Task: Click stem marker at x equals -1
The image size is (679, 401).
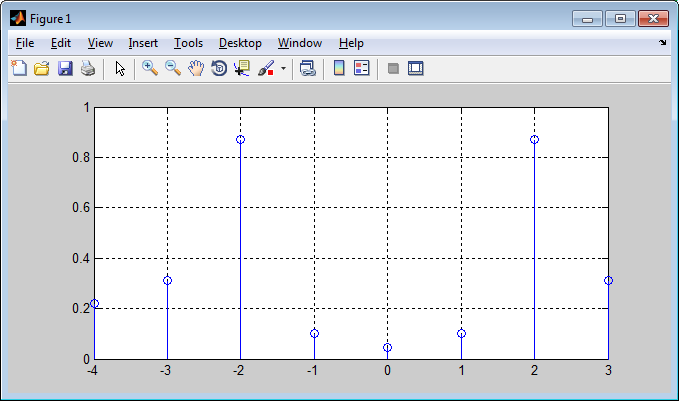Action: (x=314, y=333)
